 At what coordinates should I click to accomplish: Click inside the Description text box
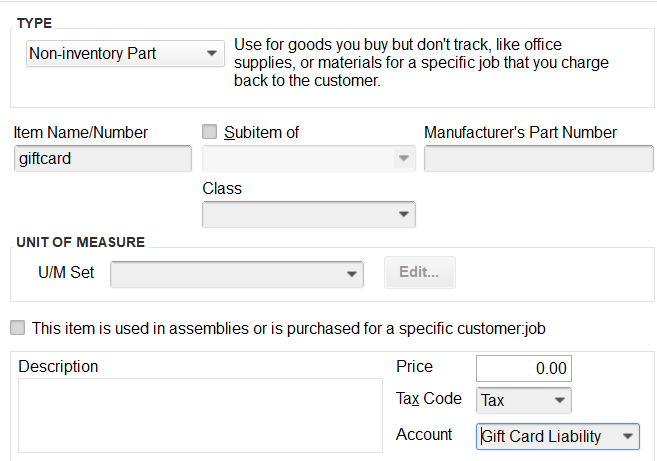tap(200, 415)
